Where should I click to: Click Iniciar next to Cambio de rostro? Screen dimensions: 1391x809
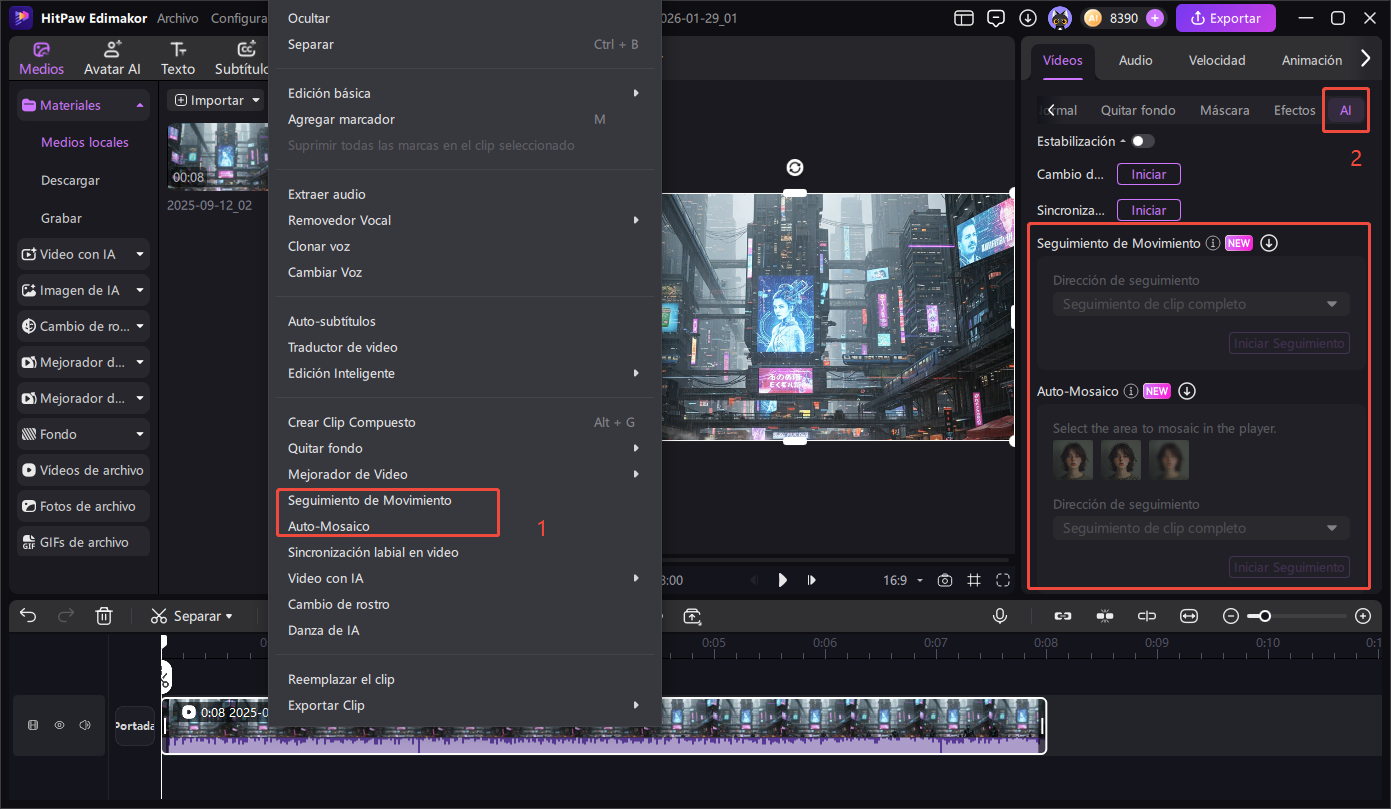point(1148,174)
